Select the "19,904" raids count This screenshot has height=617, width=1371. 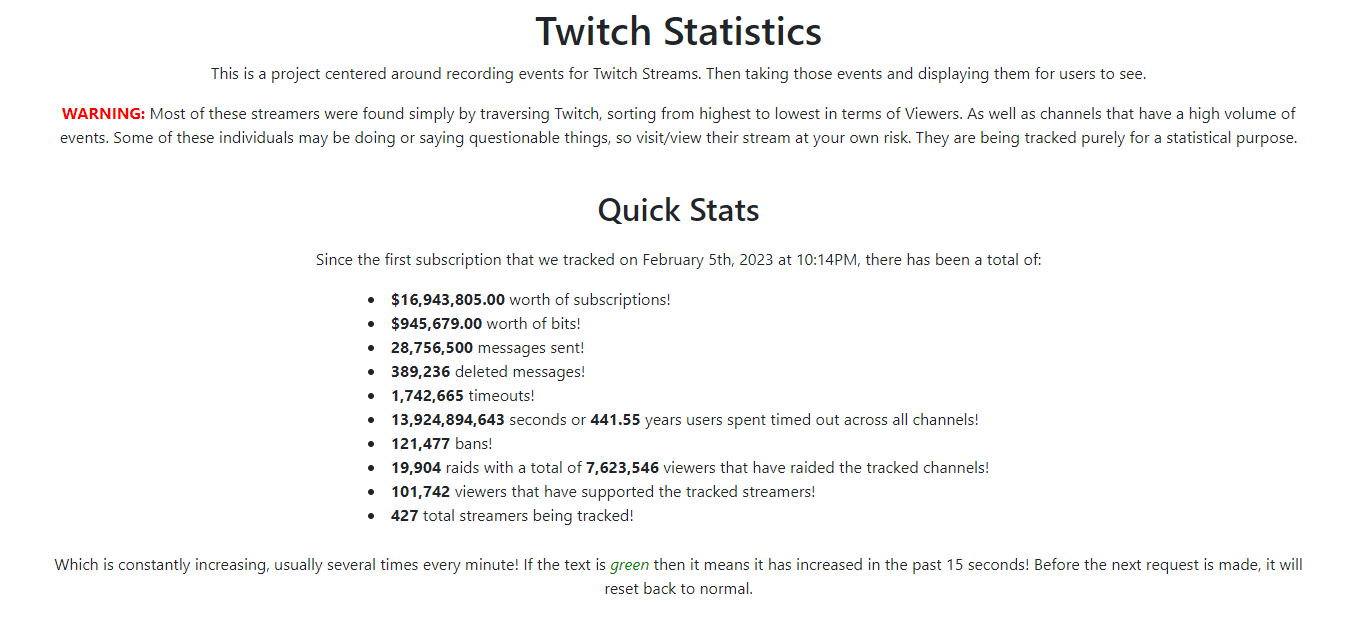click(416, 468)
